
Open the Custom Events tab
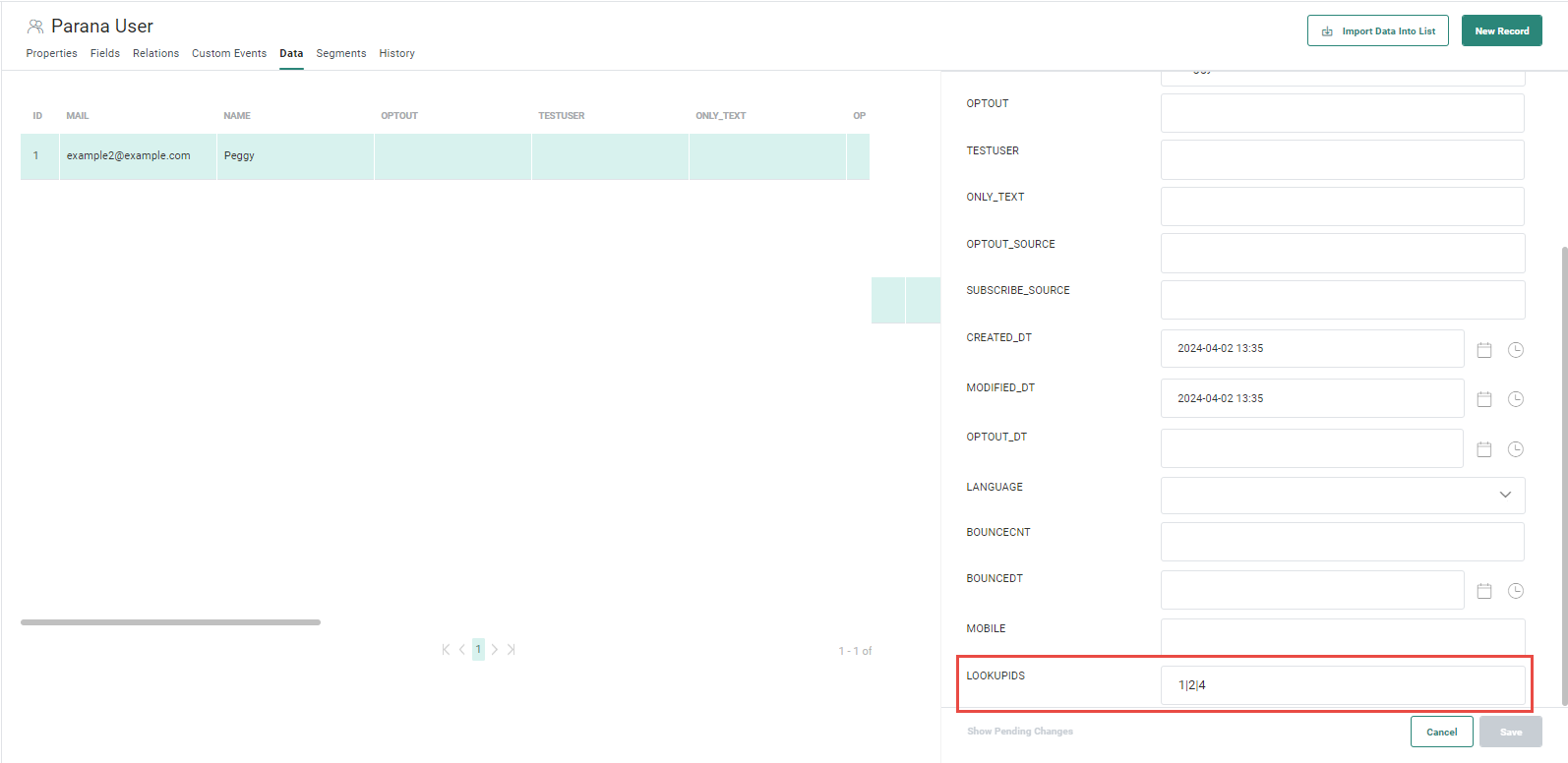(228, 53)
